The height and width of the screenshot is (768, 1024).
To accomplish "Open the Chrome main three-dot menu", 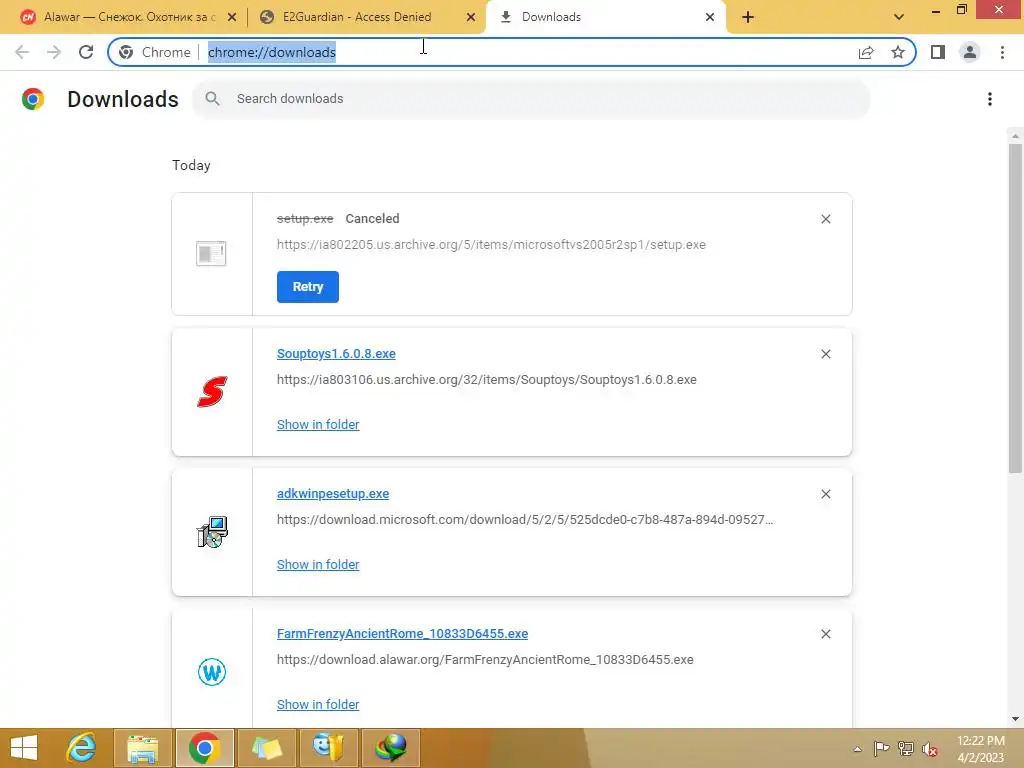I will [1002, 52].
